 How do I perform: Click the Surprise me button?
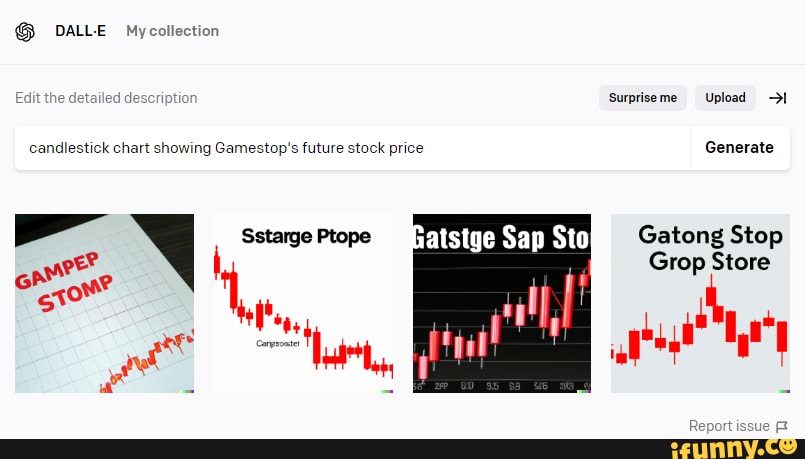click(x=643, y=98)
